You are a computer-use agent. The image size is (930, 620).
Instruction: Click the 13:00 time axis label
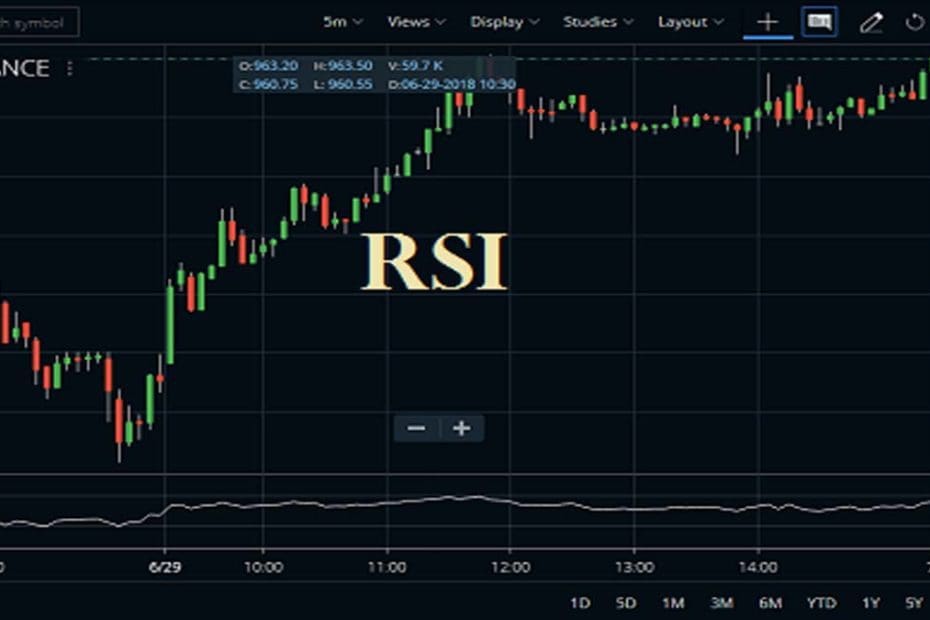[x=635, y=567]
